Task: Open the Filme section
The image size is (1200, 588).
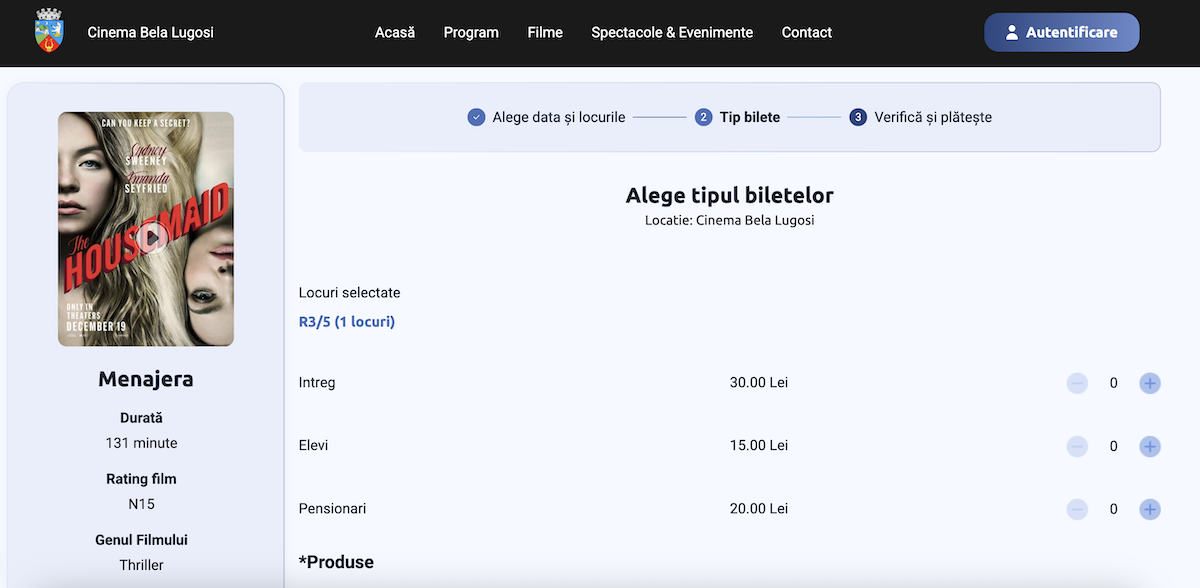Action: coord(545,32)
